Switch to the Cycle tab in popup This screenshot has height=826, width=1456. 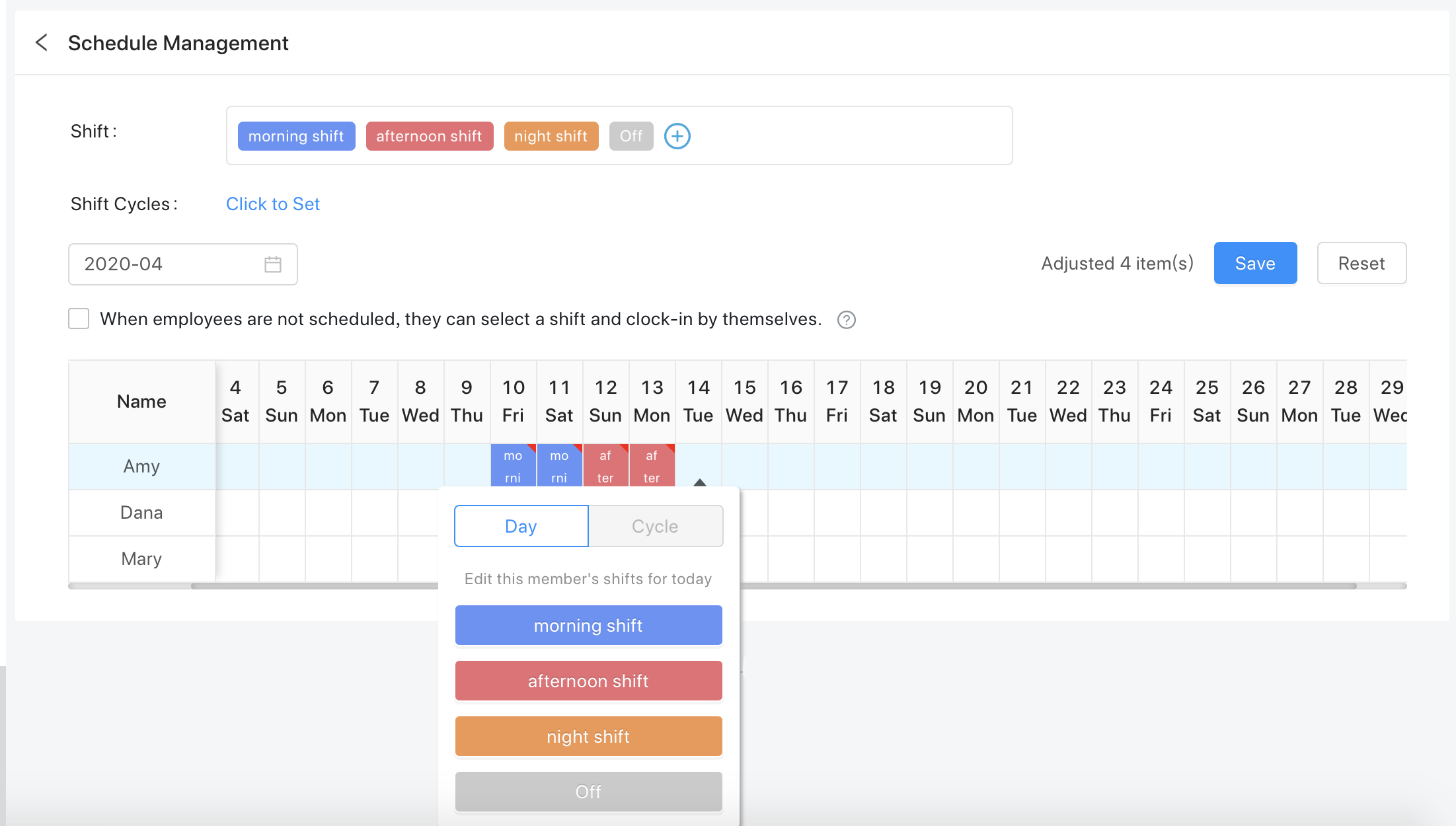[655, 526]
